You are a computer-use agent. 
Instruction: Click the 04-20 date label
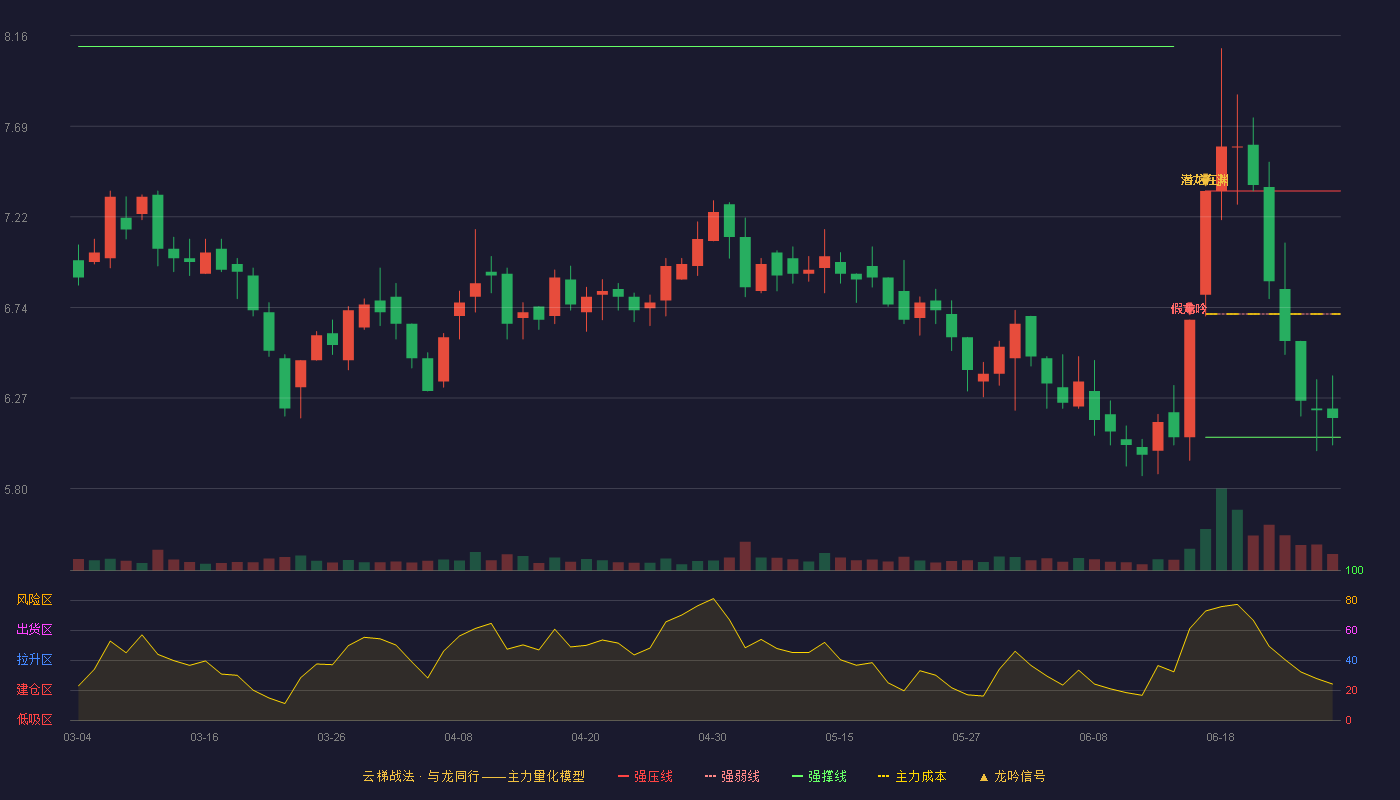(585, 737)
